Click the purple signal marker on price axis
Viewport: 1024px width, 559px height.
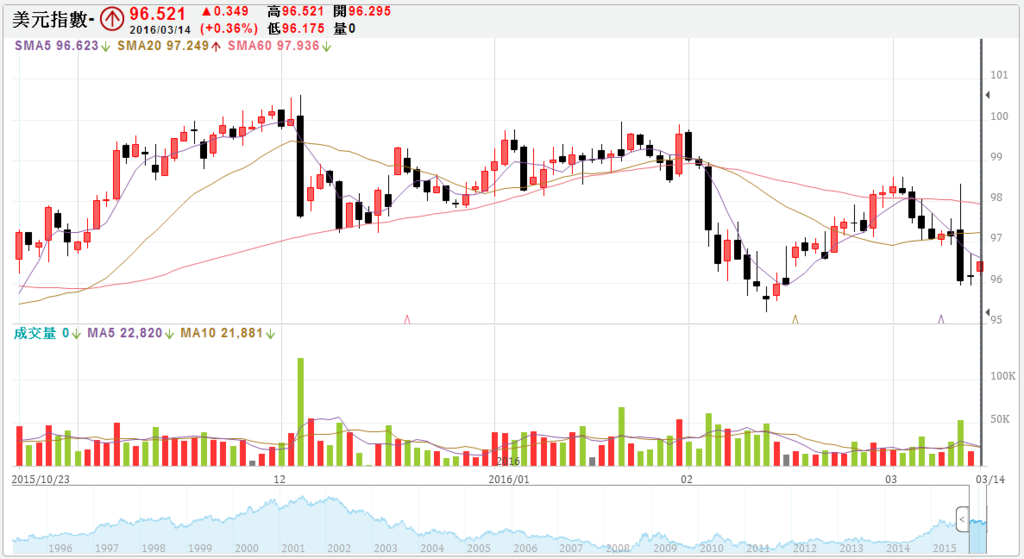[941, 319]
